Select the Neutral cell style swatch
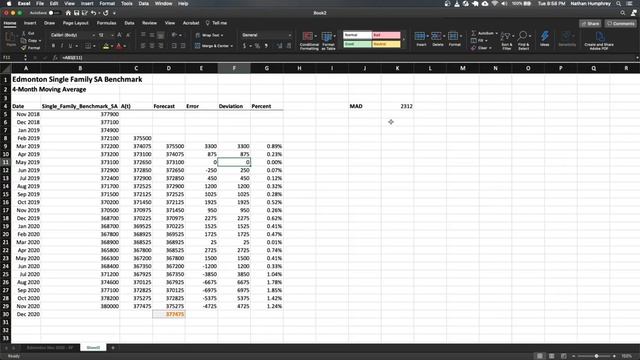The image size is (640, 360). [386, 44]
